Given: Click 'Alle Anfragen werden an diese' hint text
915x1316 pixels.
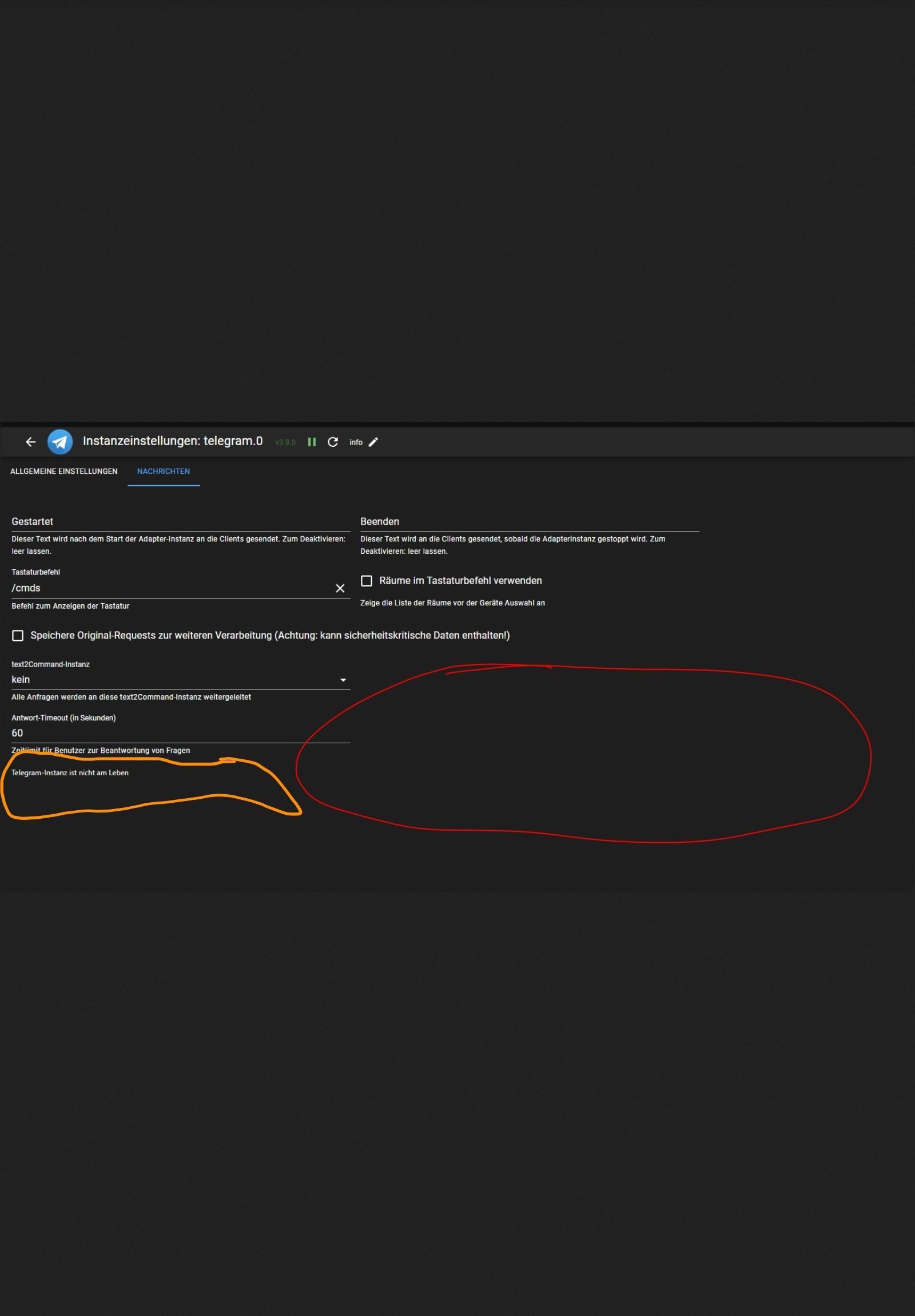Looking at the screenshot, I should pyautogui.click(x=131, y=697).
